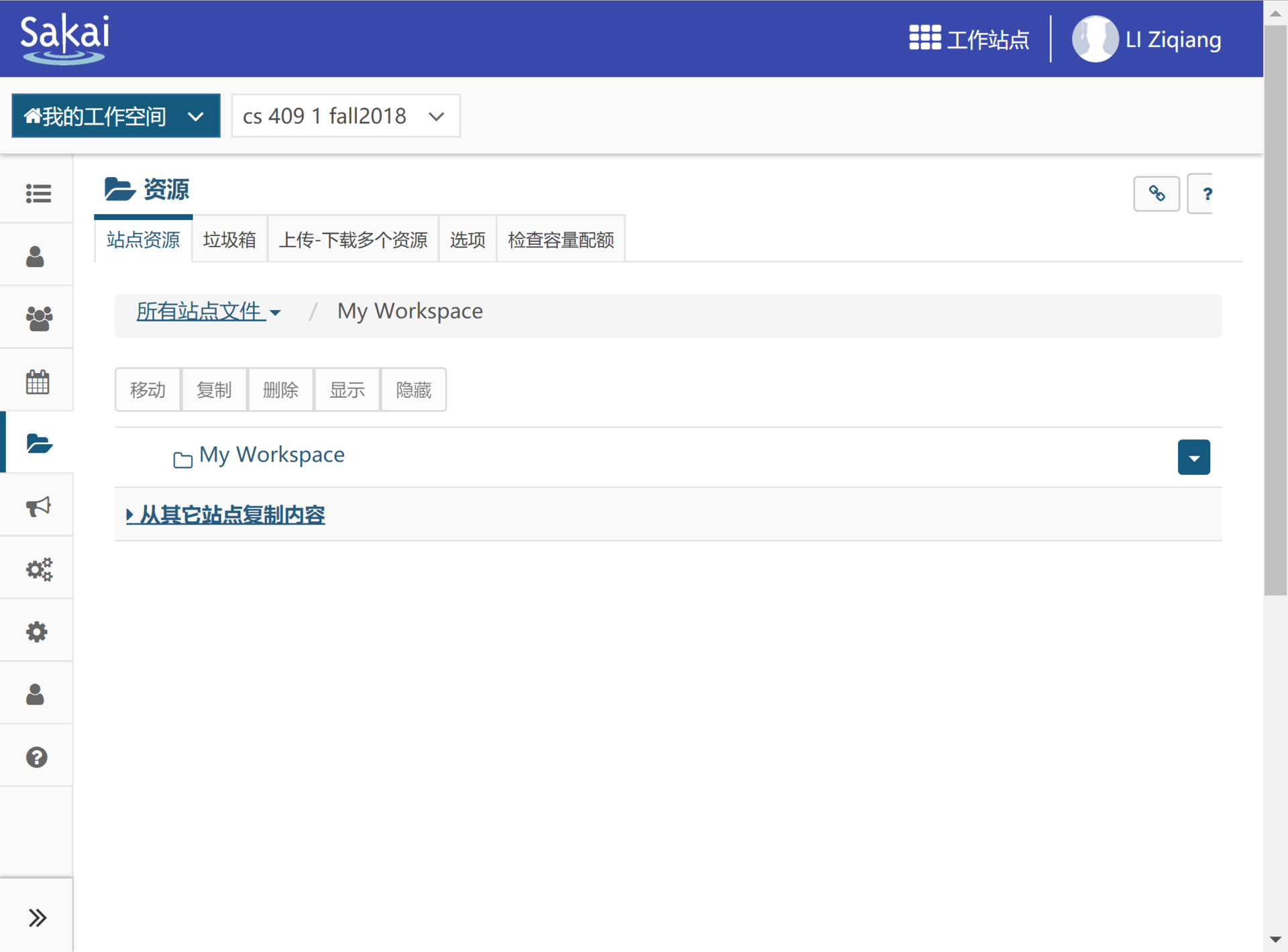1288x952 pixels.
Task: Expand sidebar with double-chevron icon
Action: (38, 917)
